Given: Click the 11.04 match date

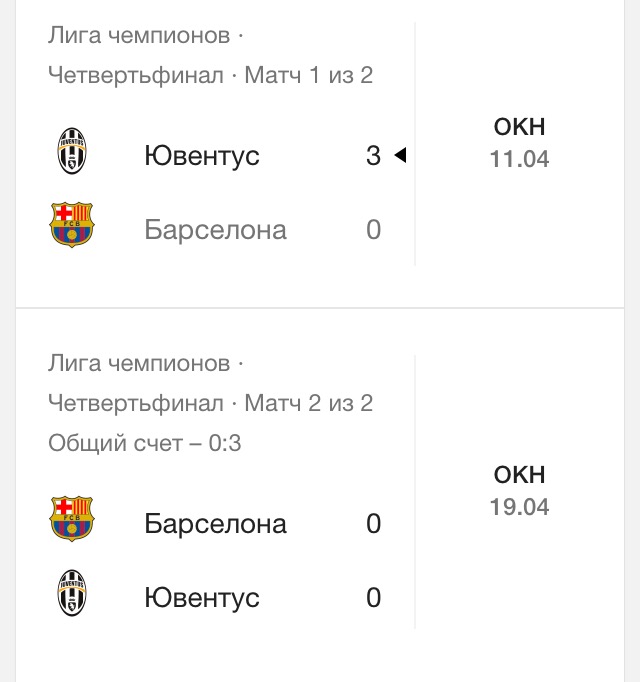Looking at the screenshot, I should point(519,159).
